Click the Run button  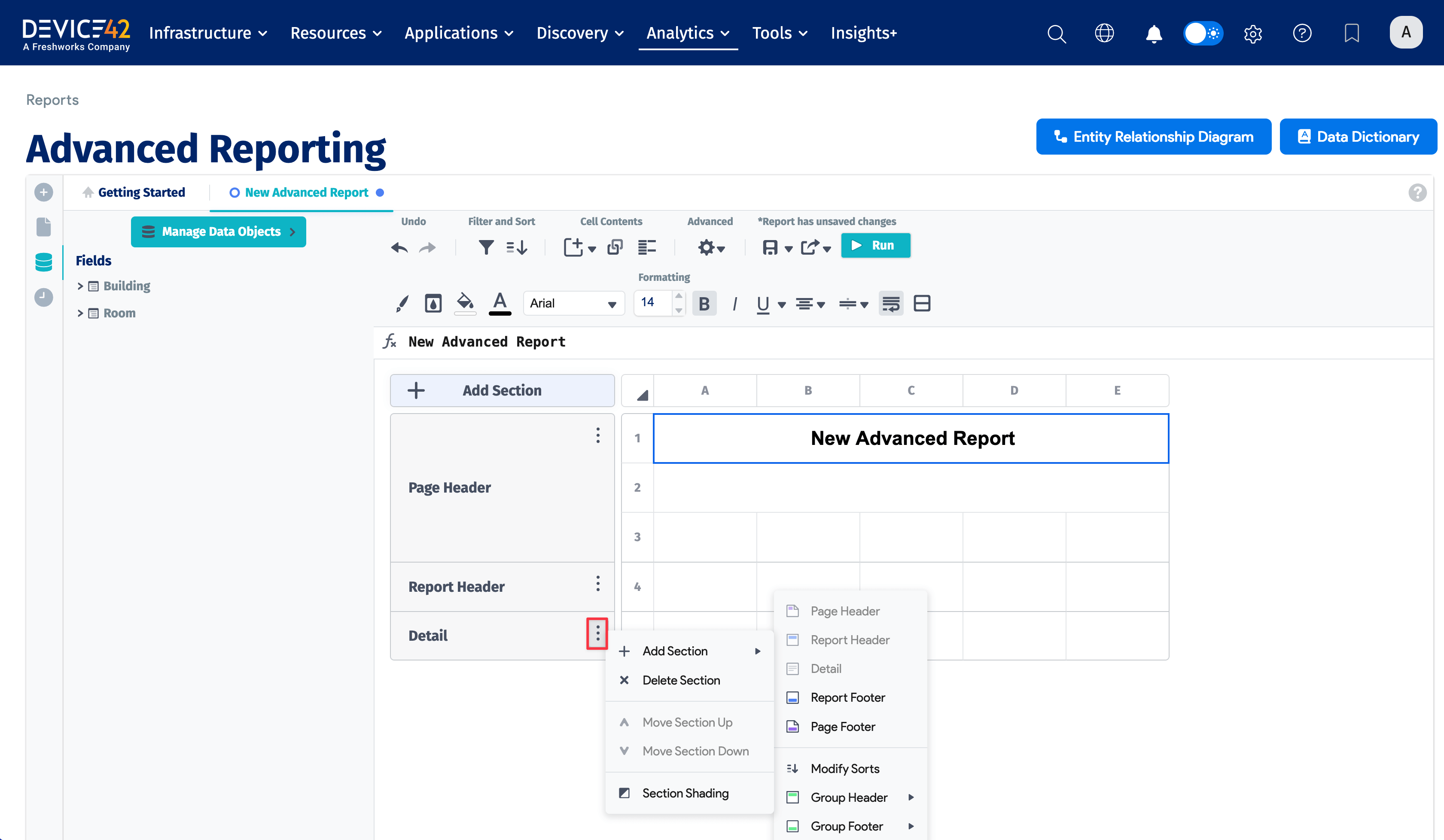(x=875, y=245)
